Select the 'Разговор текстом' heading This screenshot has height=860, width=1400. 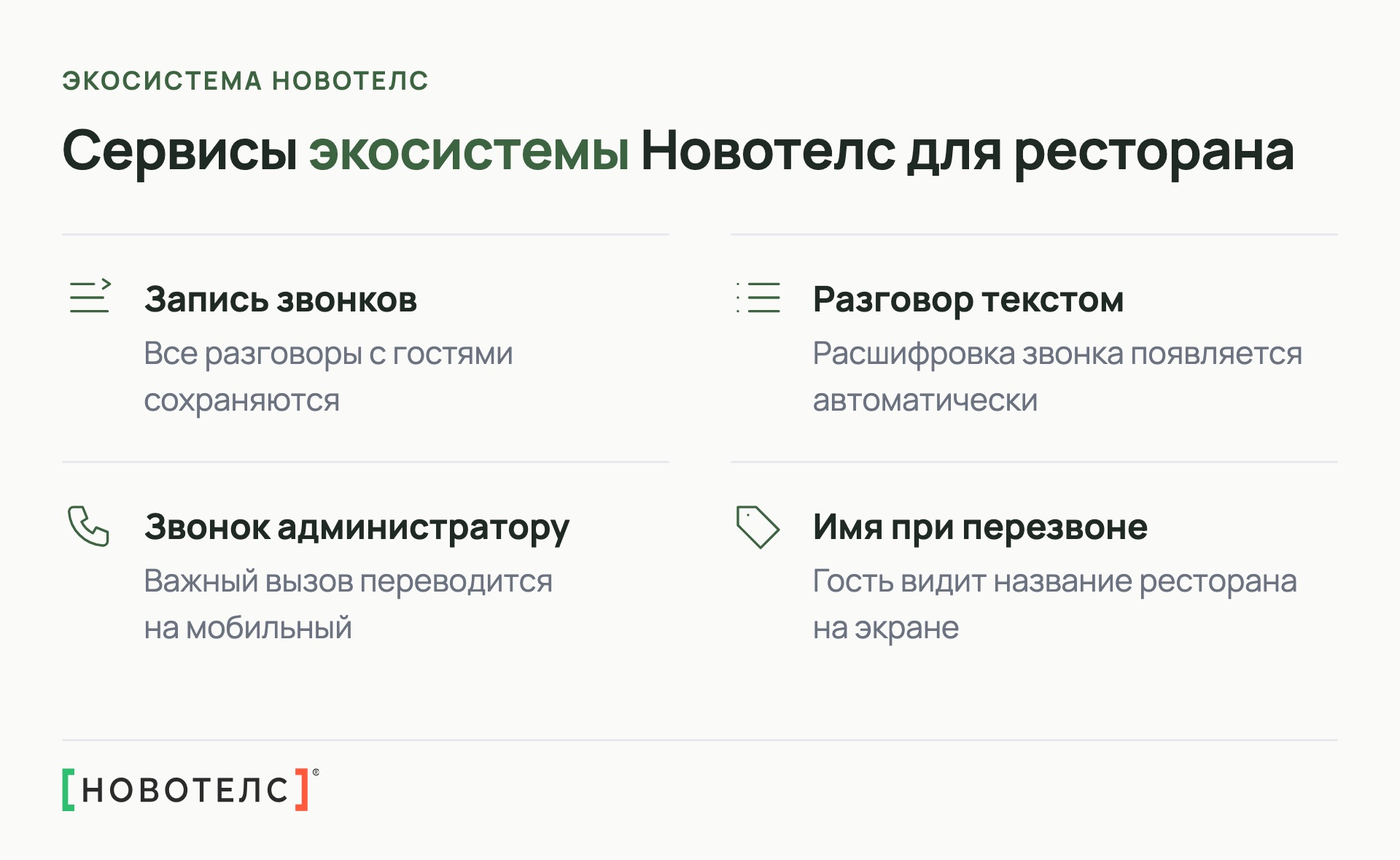click(968, 300)
